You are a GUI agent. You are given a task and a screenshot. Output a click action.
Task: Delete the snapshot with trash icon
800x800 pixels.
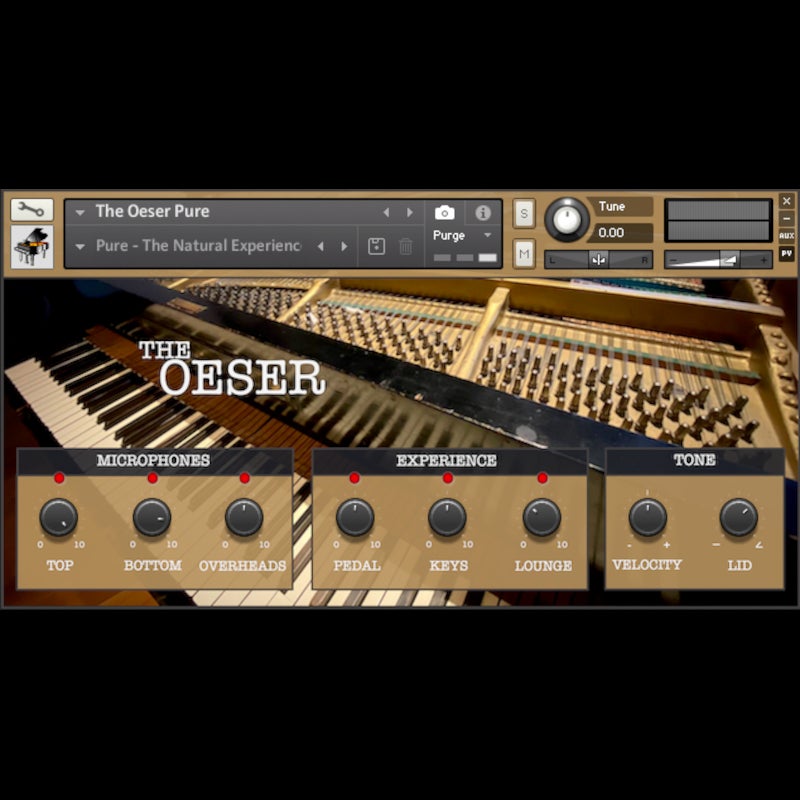[x=406, y=246]
